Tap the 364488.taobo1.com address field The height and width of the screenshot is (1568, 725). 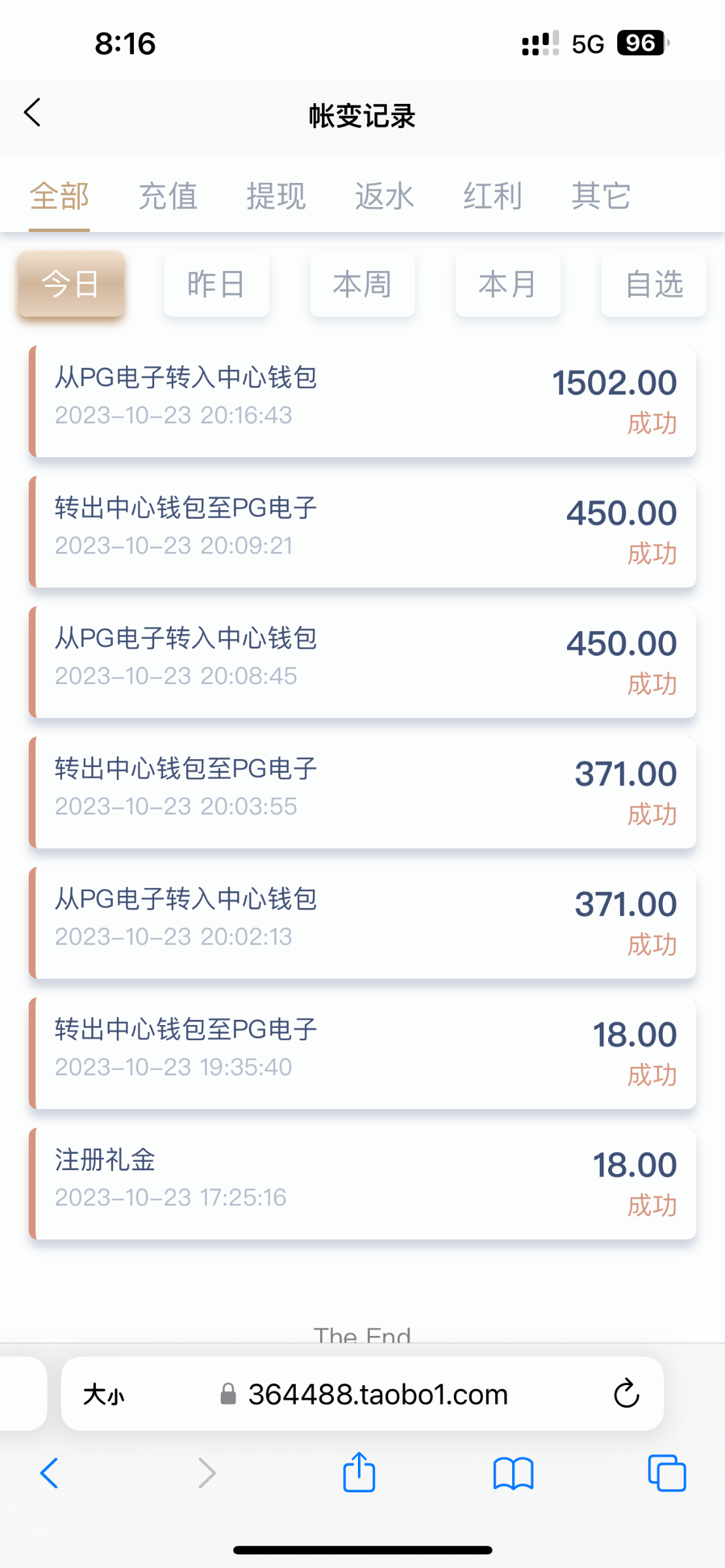[x=378, y=1395]
